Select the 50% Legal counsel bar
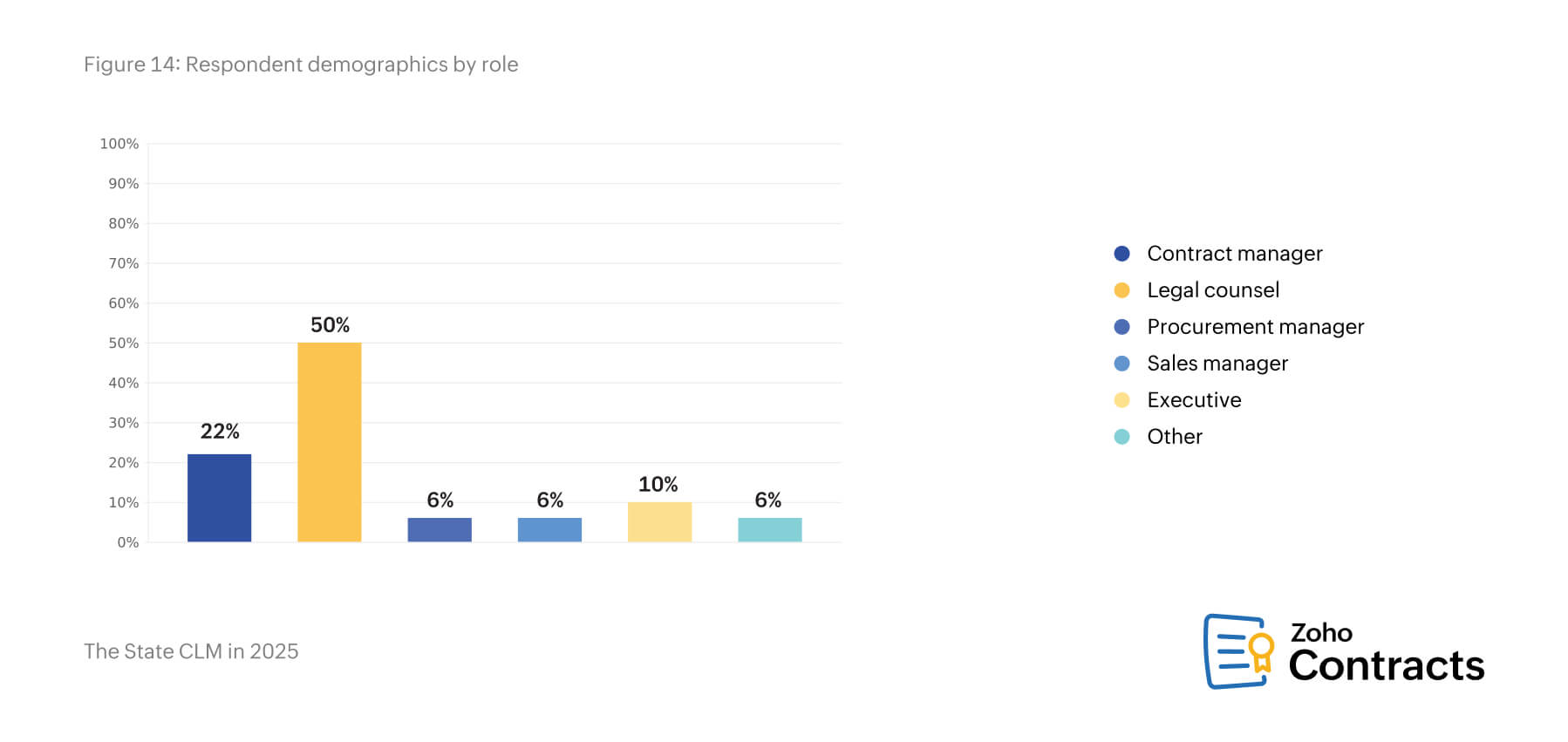This screenshot has width=1568, height=742. [x=329, y=442]
